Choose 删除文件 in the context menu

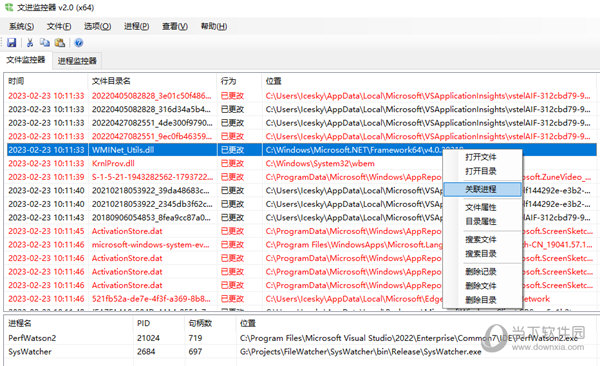click(481, 286)
